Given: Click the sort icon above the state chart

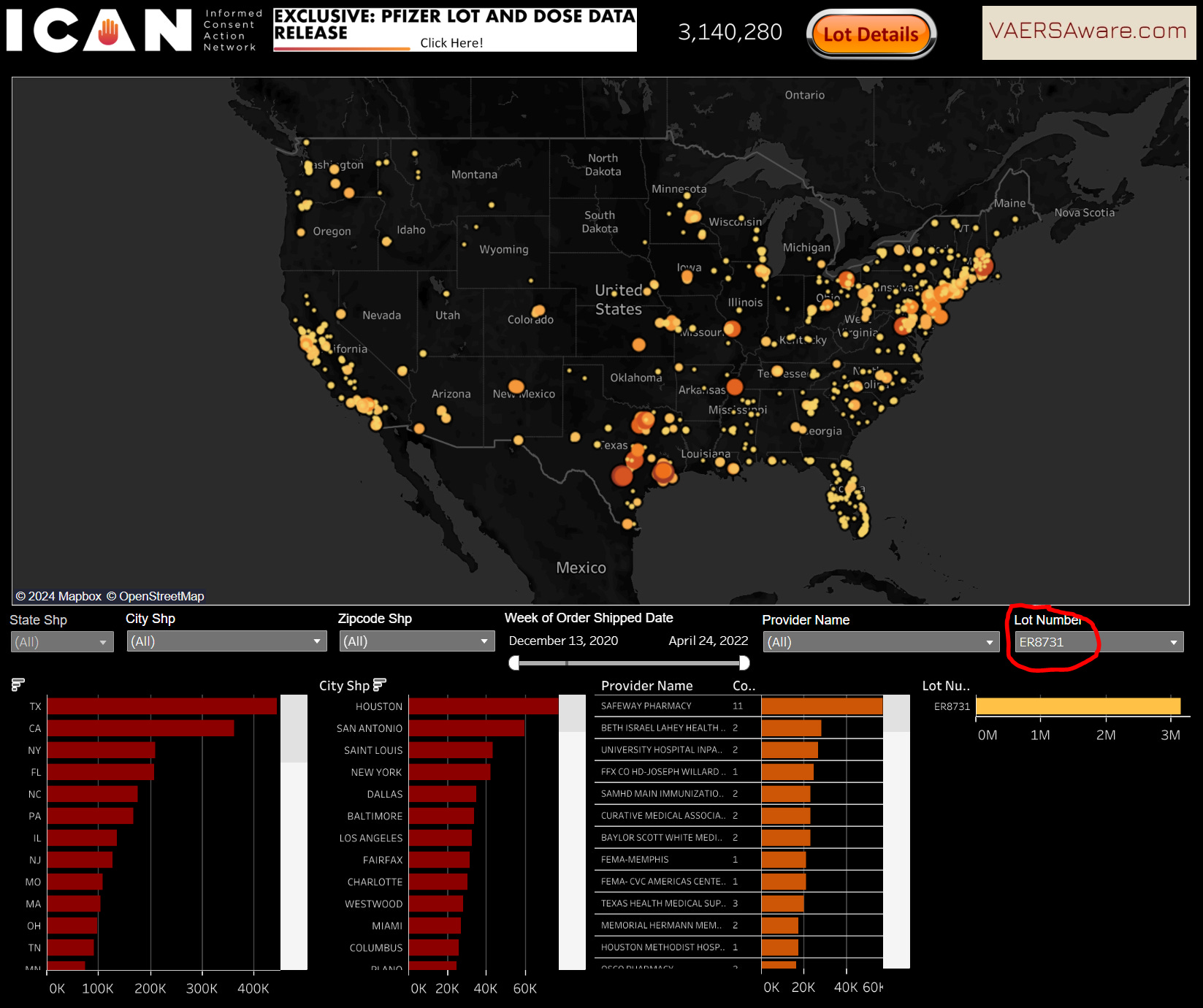Looking at the screenshot, I should [18, 684].
